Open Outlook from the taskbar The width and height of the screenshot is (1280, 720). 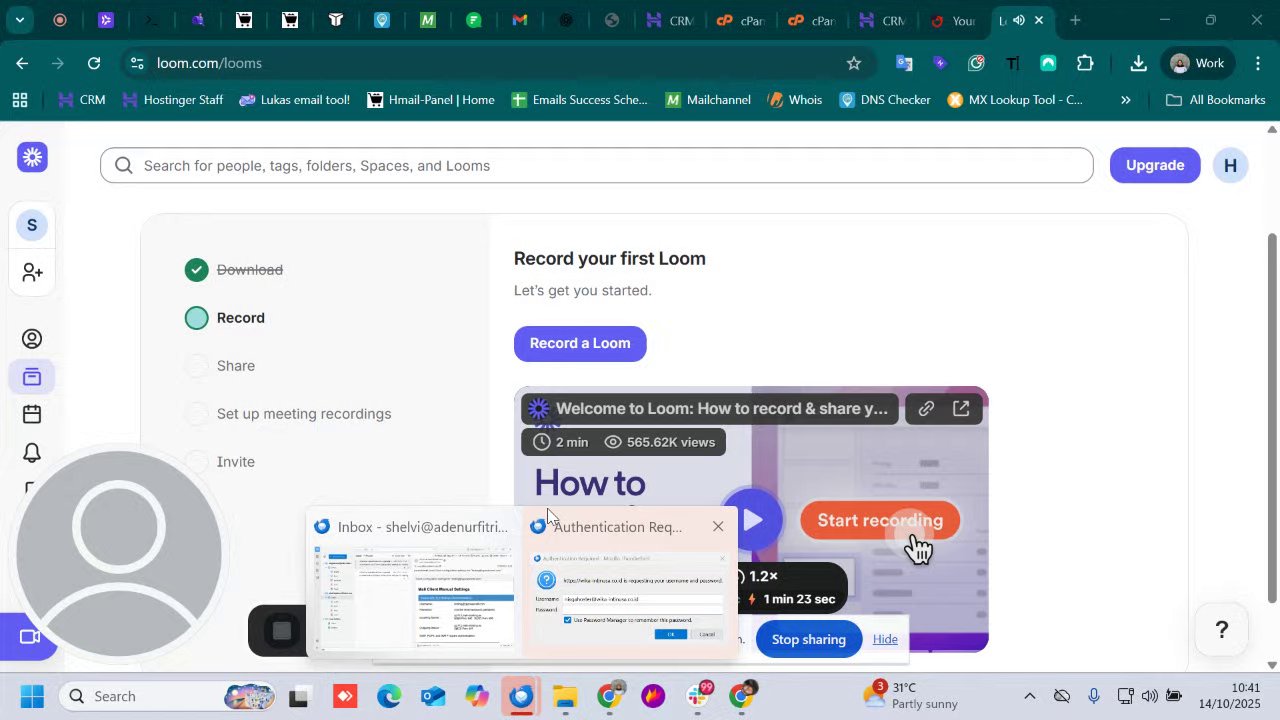point(432,696)
